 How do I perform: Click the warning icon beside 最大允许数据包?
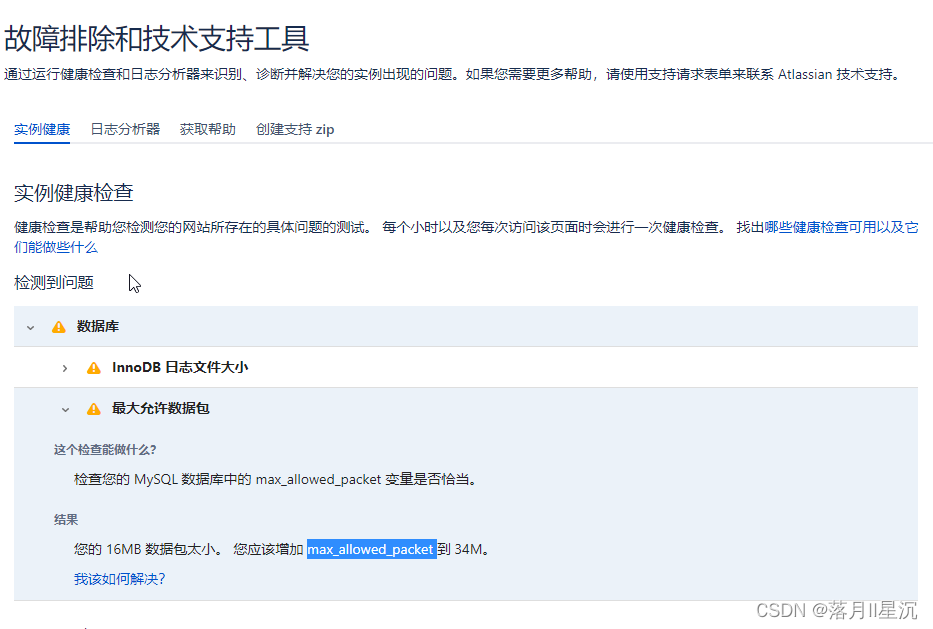point(94,409)
